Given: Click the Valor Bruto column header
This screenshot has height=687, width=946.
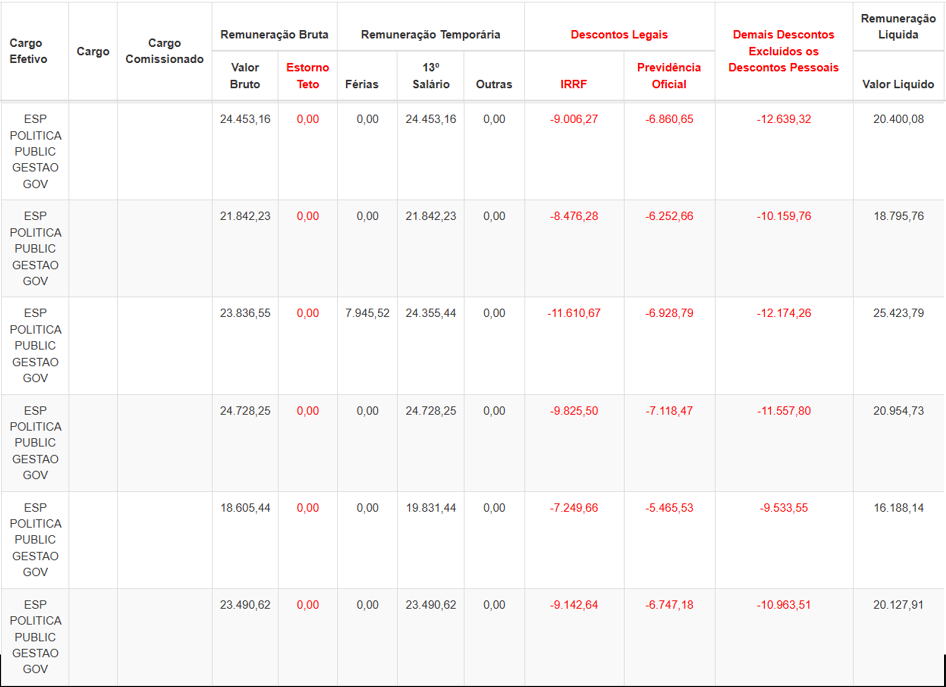Looking at the screenshot, I should (245, 76).
